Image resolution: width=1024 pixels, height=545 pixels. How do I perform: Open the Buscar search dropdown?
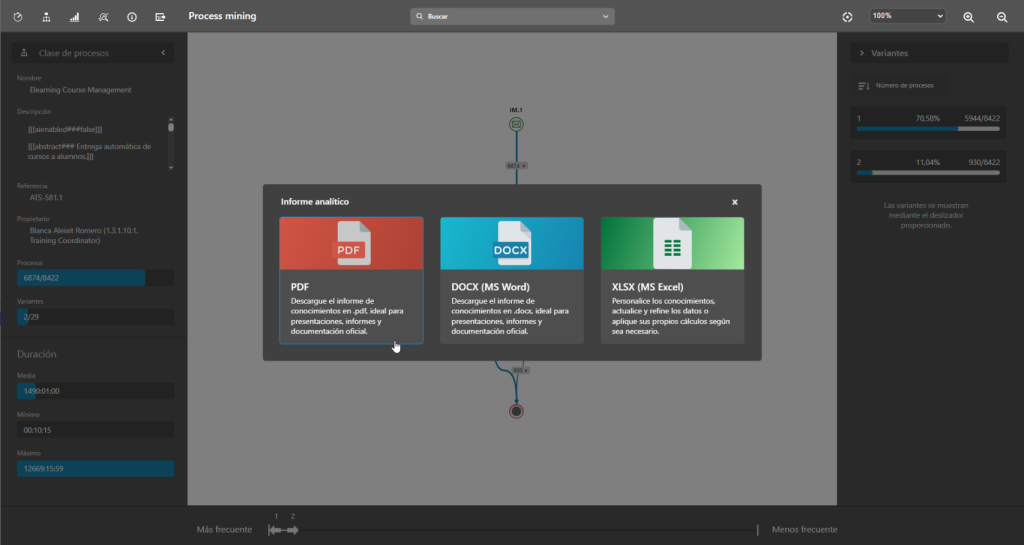[x=512, y=17]
